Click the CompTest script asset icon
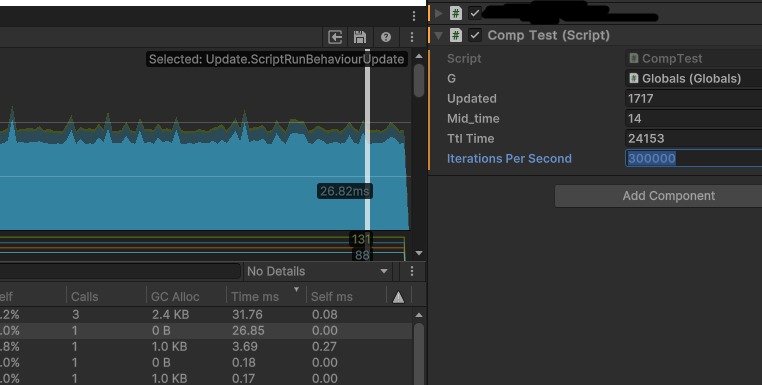This screenshot has height=385, width=762. point(633,58)
